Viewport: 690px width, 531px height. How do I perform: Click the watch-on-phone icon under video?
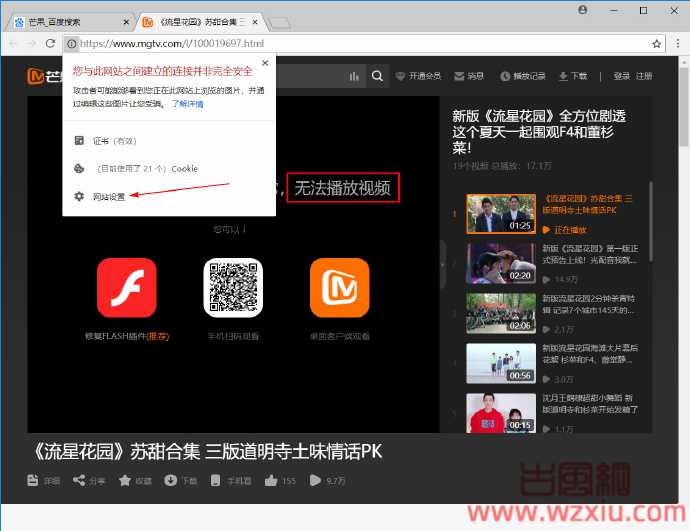click(x=215, y=480)
